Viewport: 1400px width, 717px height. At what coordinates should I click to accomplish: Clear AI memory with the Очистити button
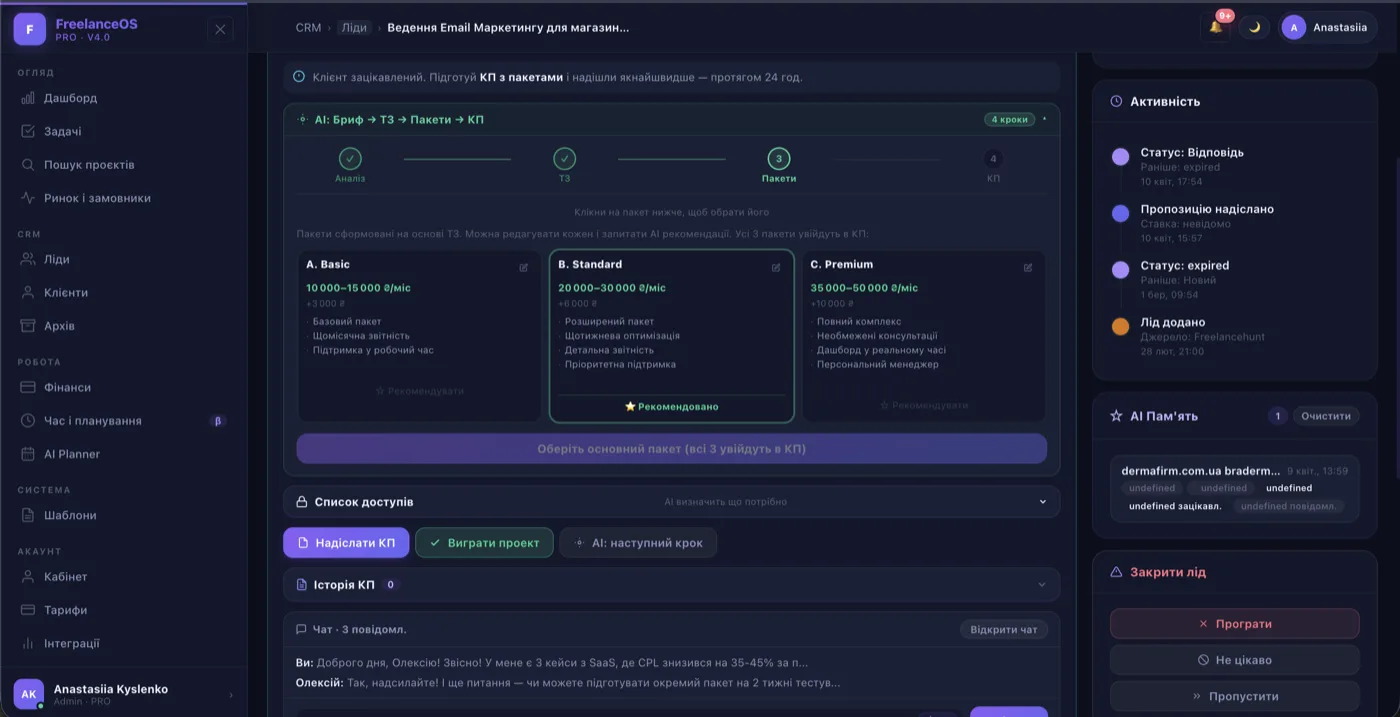(x=1326, y=415)
